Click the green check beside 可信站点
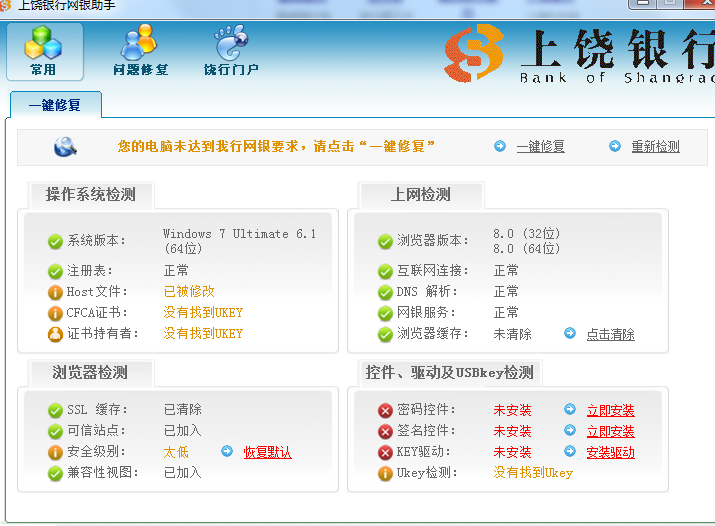Image resolution: width=715 pixels, height=526 pixels. click(x=55, y=431)
